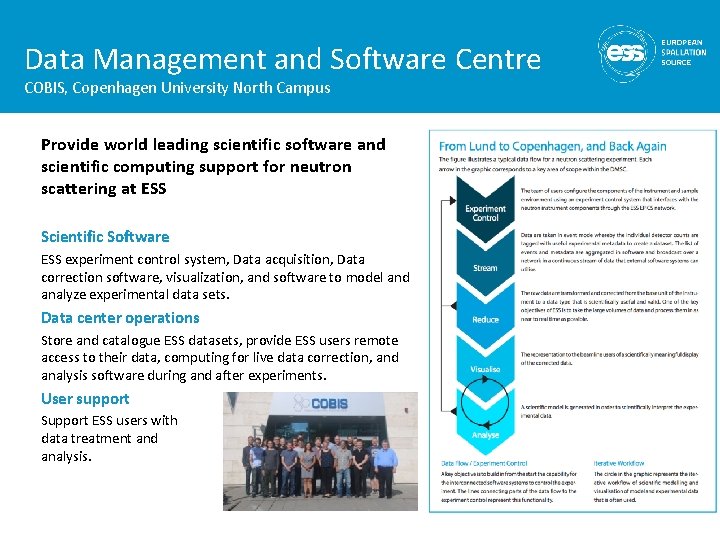Select the subtitle 'COBIS, Copenhagen University North Campus'
The width and height of the screenshot is (720, 540).
[x=177, y=88]
